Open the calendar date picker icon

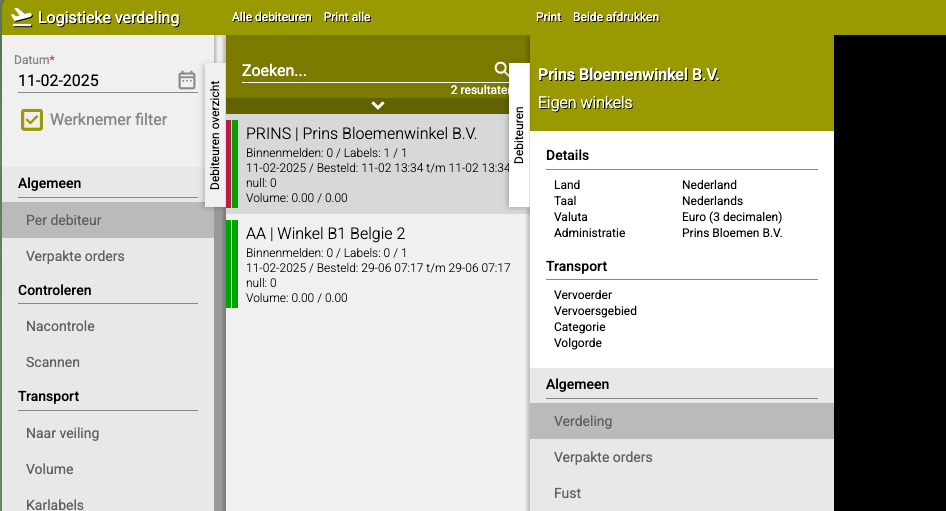pos(187,80)
